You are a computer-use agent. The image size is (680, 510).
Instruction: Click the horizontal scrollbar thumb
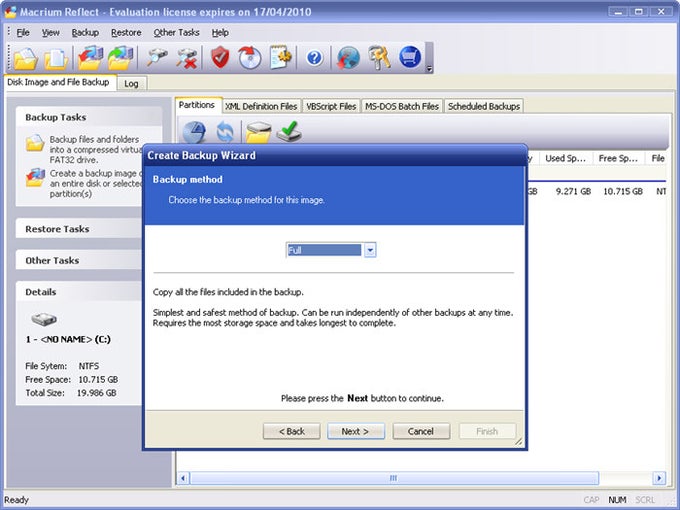pos(394,478)
